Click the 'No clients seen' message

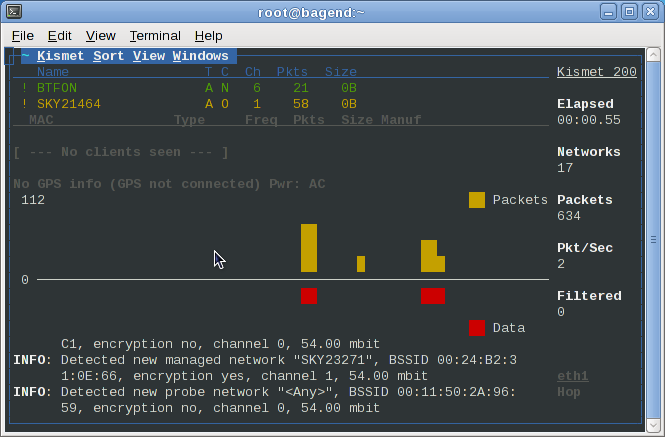pos(121,152)
